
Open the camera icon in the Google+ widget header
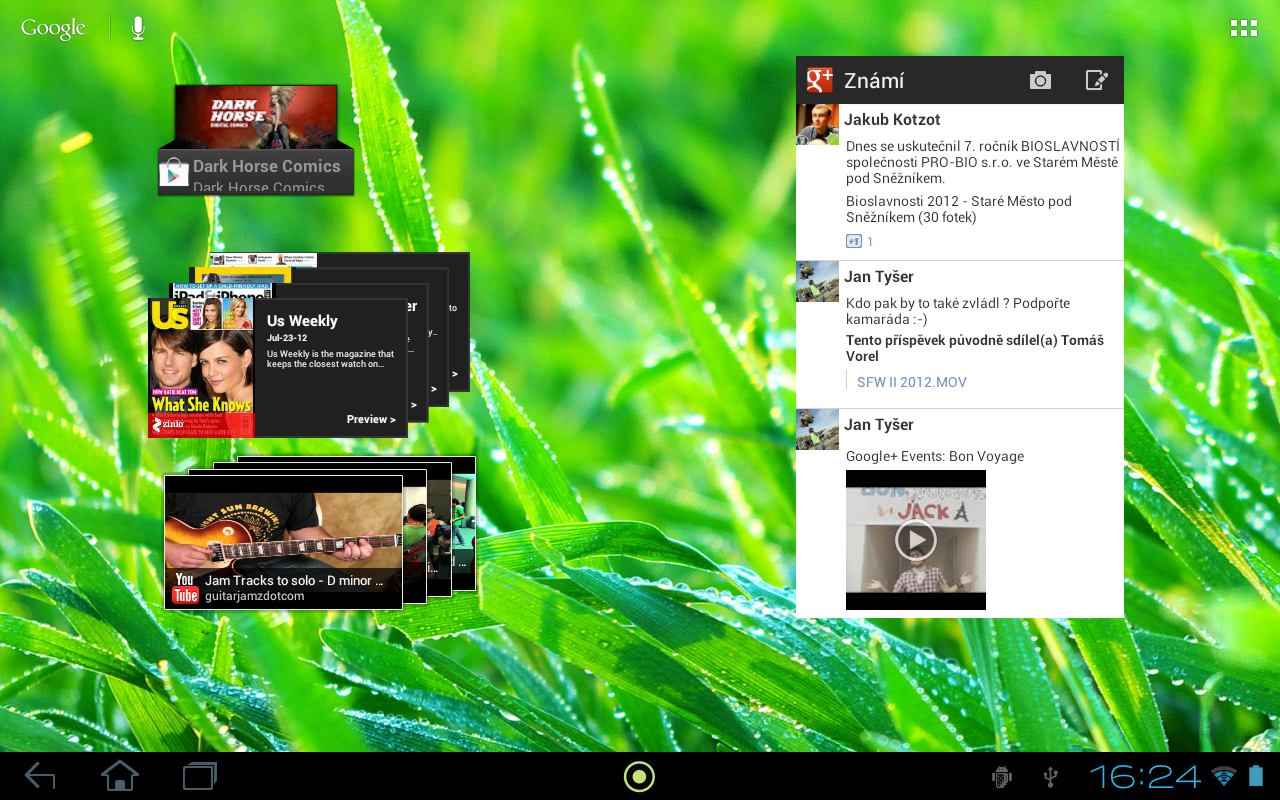(1040, 79)
